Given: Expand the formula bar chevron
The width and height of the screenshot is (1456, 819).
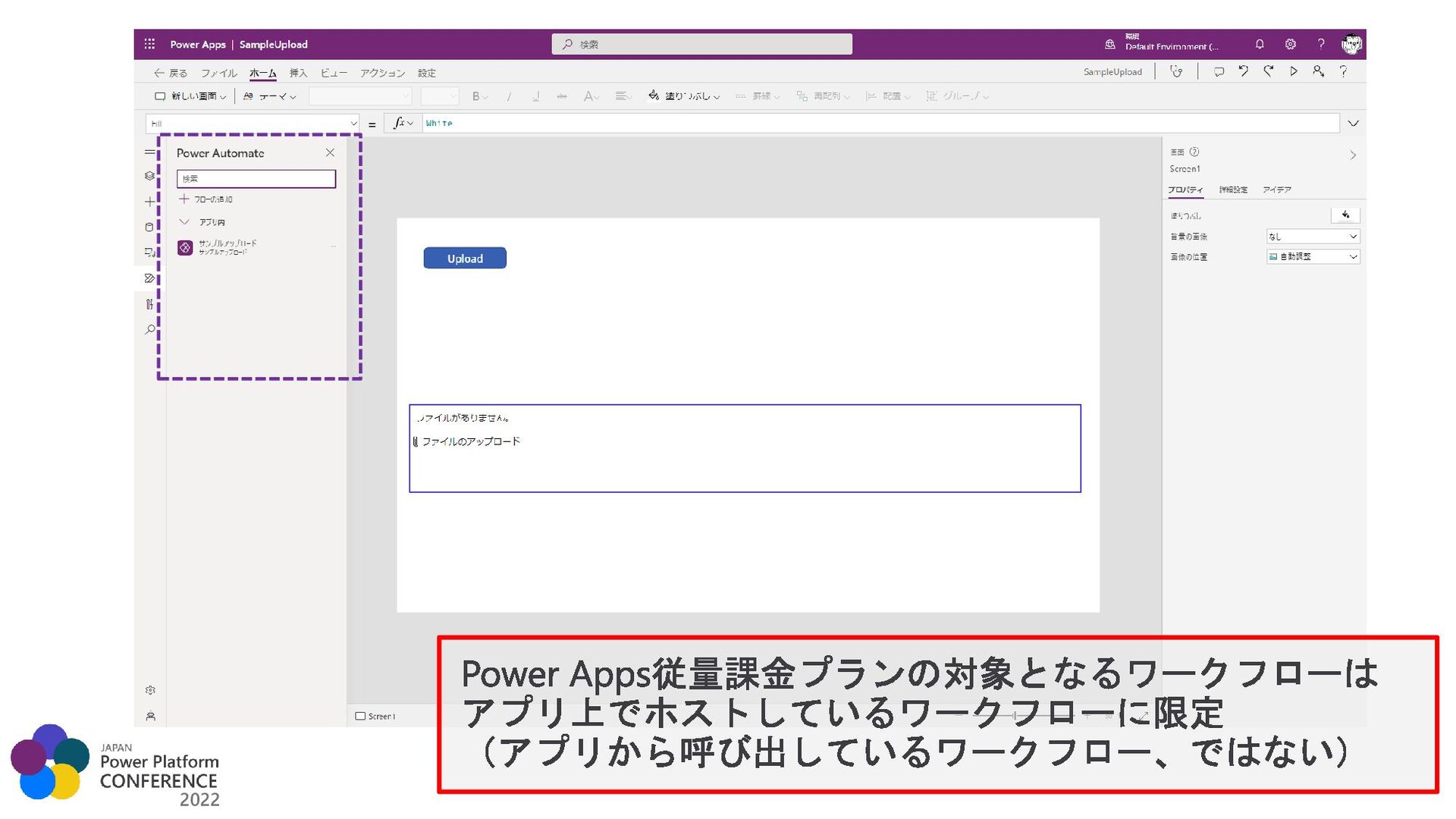Looking at the screenshot, I should 1353,123.
